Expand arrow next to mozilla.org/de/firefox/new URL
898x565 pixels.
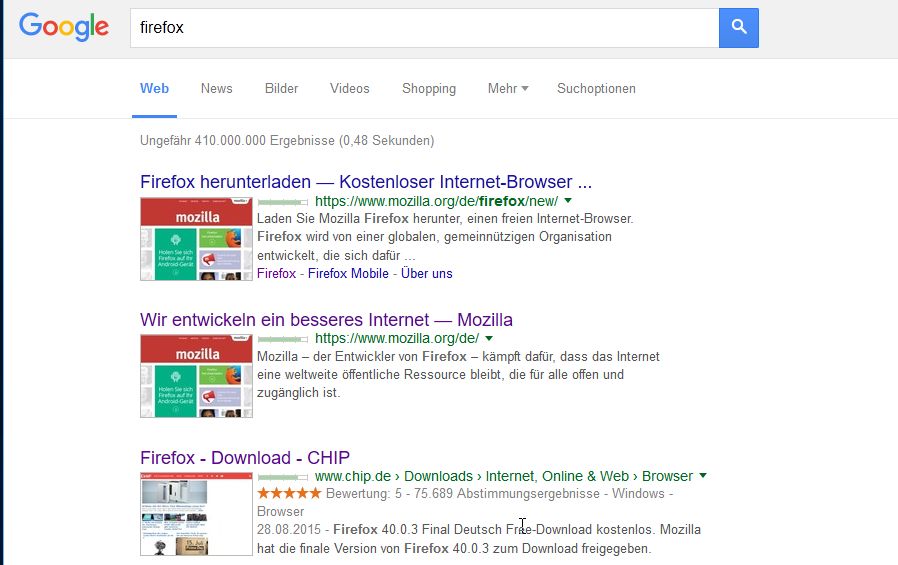[568, 201]
